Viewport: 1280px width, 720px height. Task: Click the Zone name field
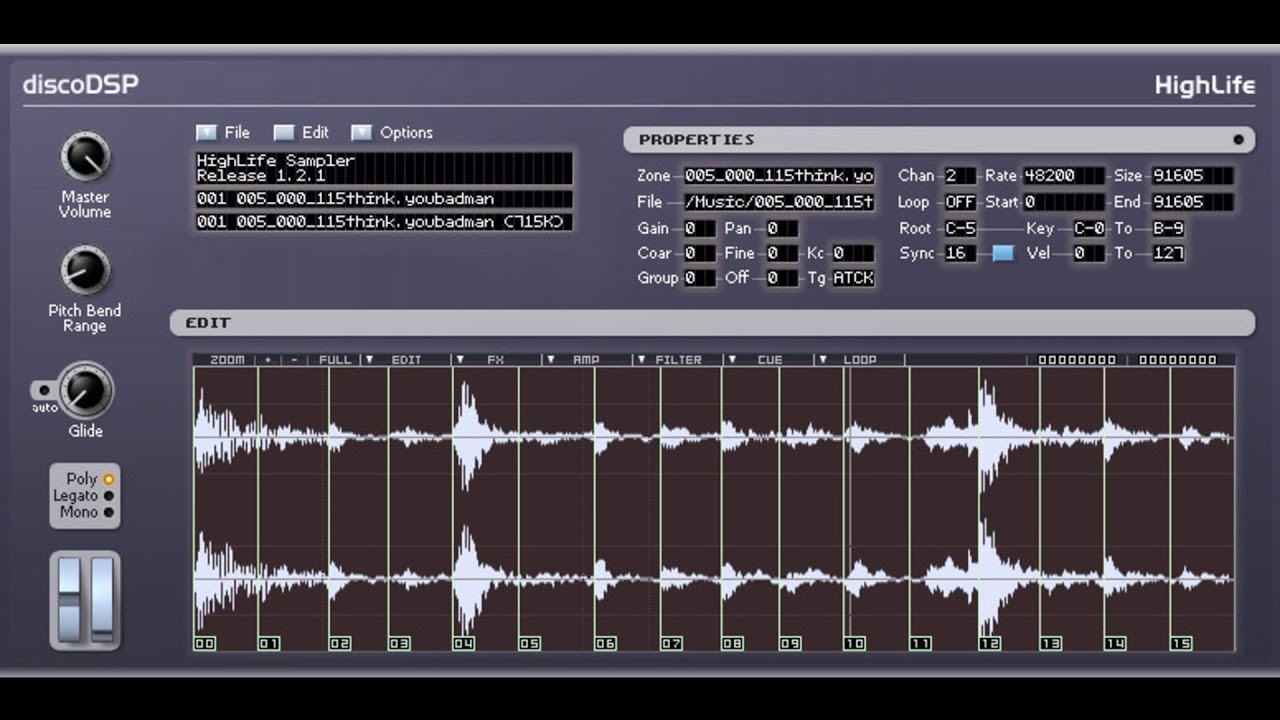click(x=779, y=176)
